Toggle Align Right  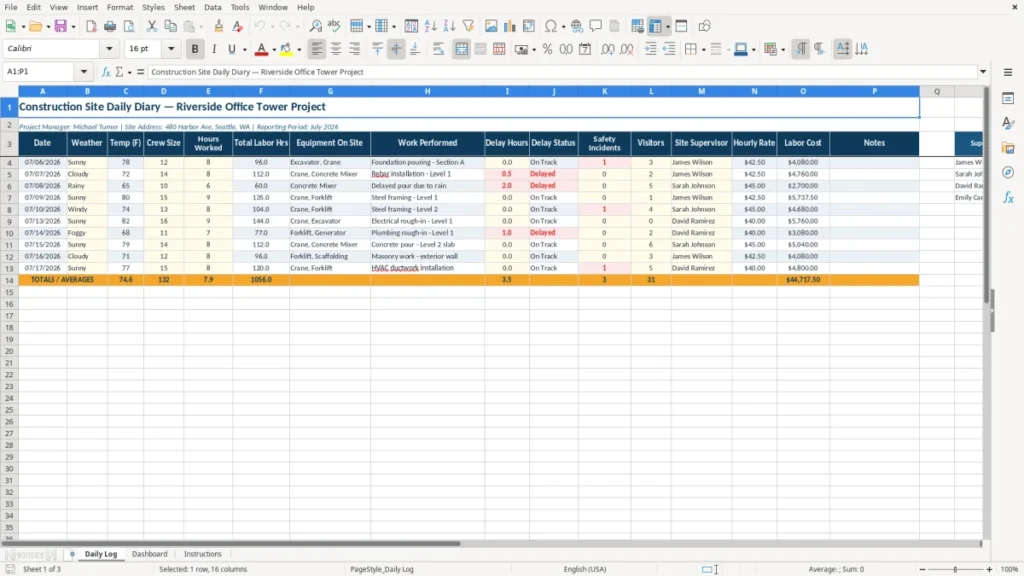[355, 49]
